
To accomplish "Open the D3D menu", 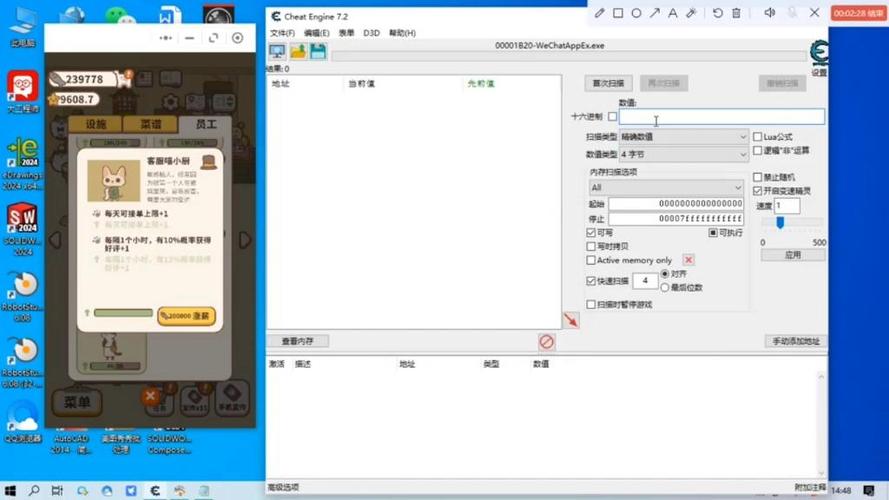I will (371, 33).
